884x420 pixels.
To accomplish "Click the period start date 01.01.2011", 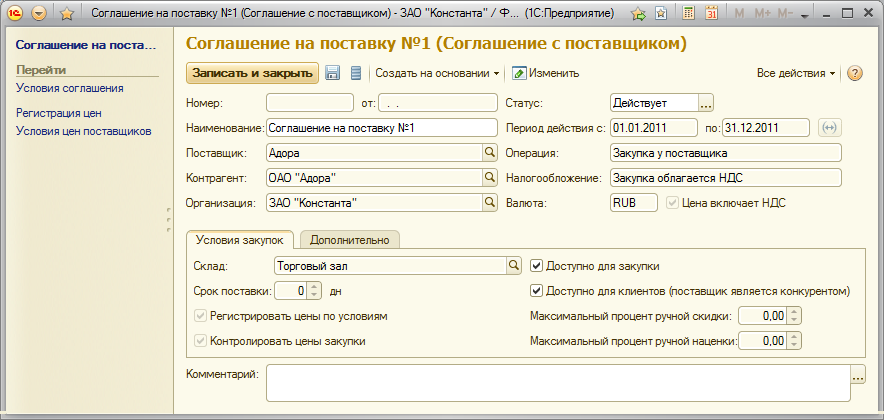I will tap(653, 128).
